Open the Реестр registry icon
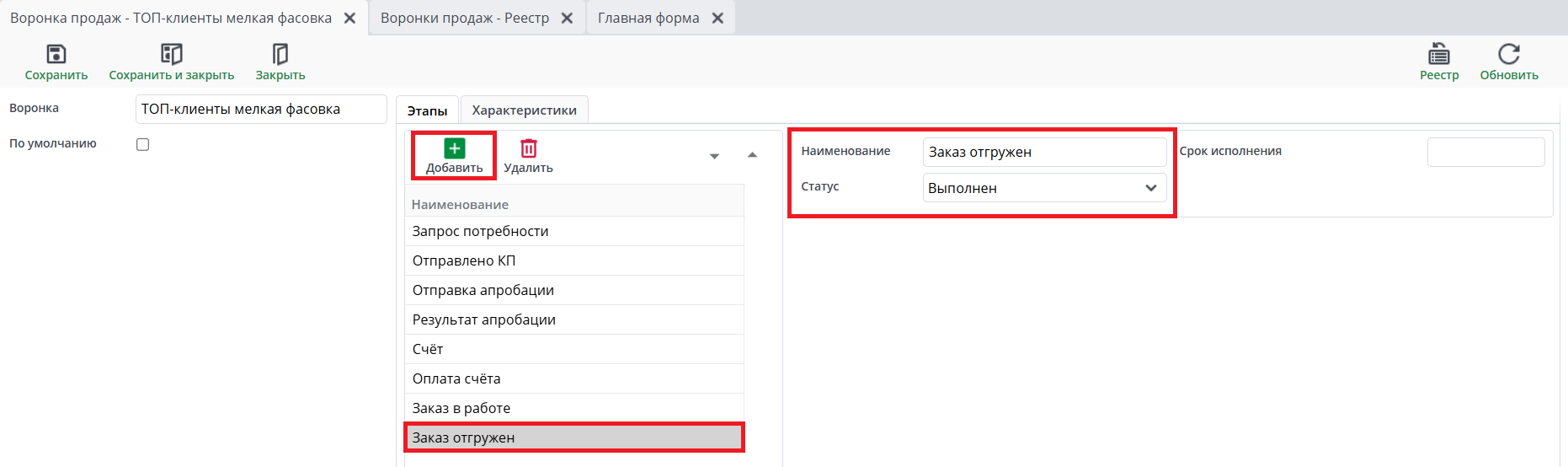The width and height of the screenshot is (1568, 467). click(1439, 55)
